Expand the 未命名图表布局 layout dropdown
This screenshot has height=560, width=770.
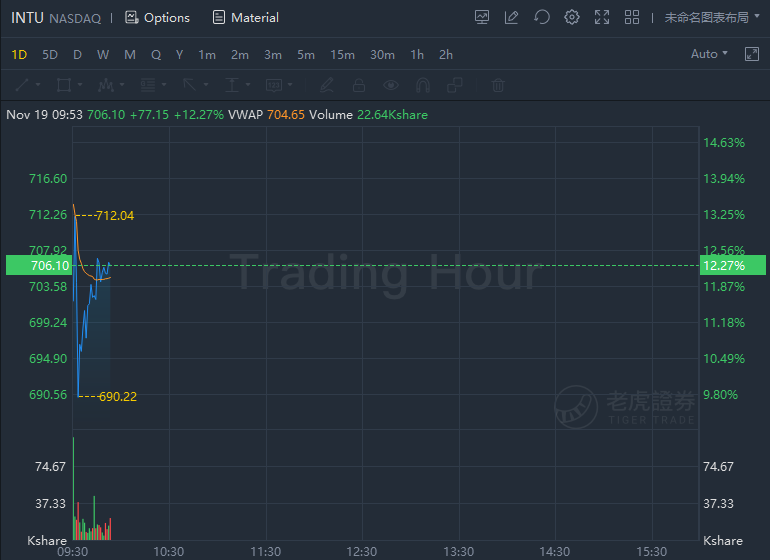point(712,18)
